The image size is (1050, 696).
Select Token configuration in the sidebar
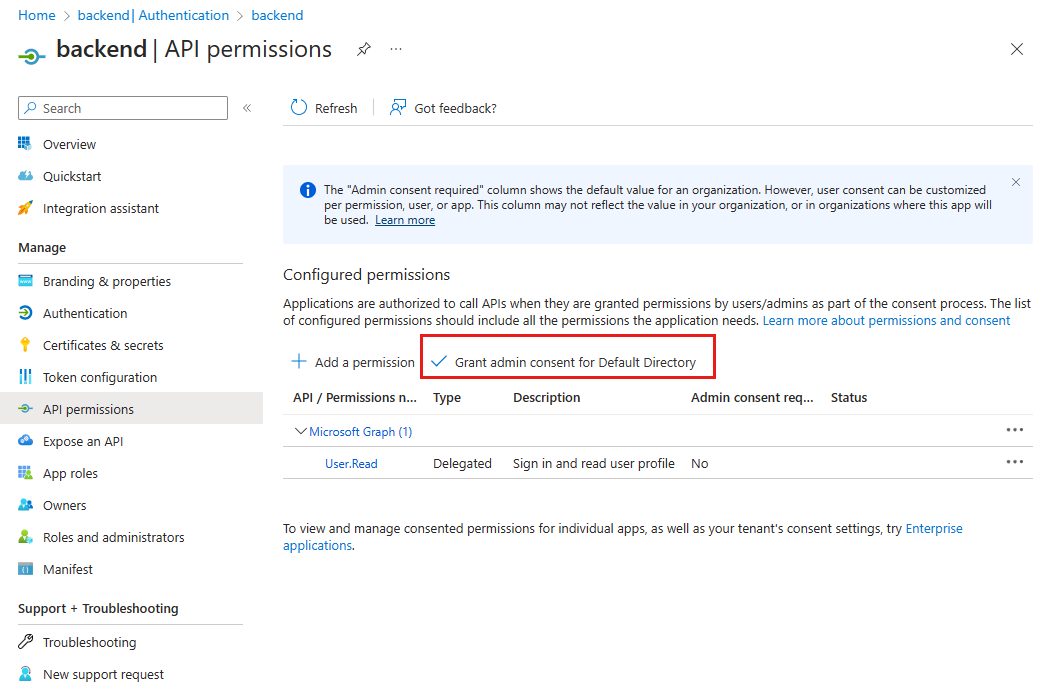[100, 376]
